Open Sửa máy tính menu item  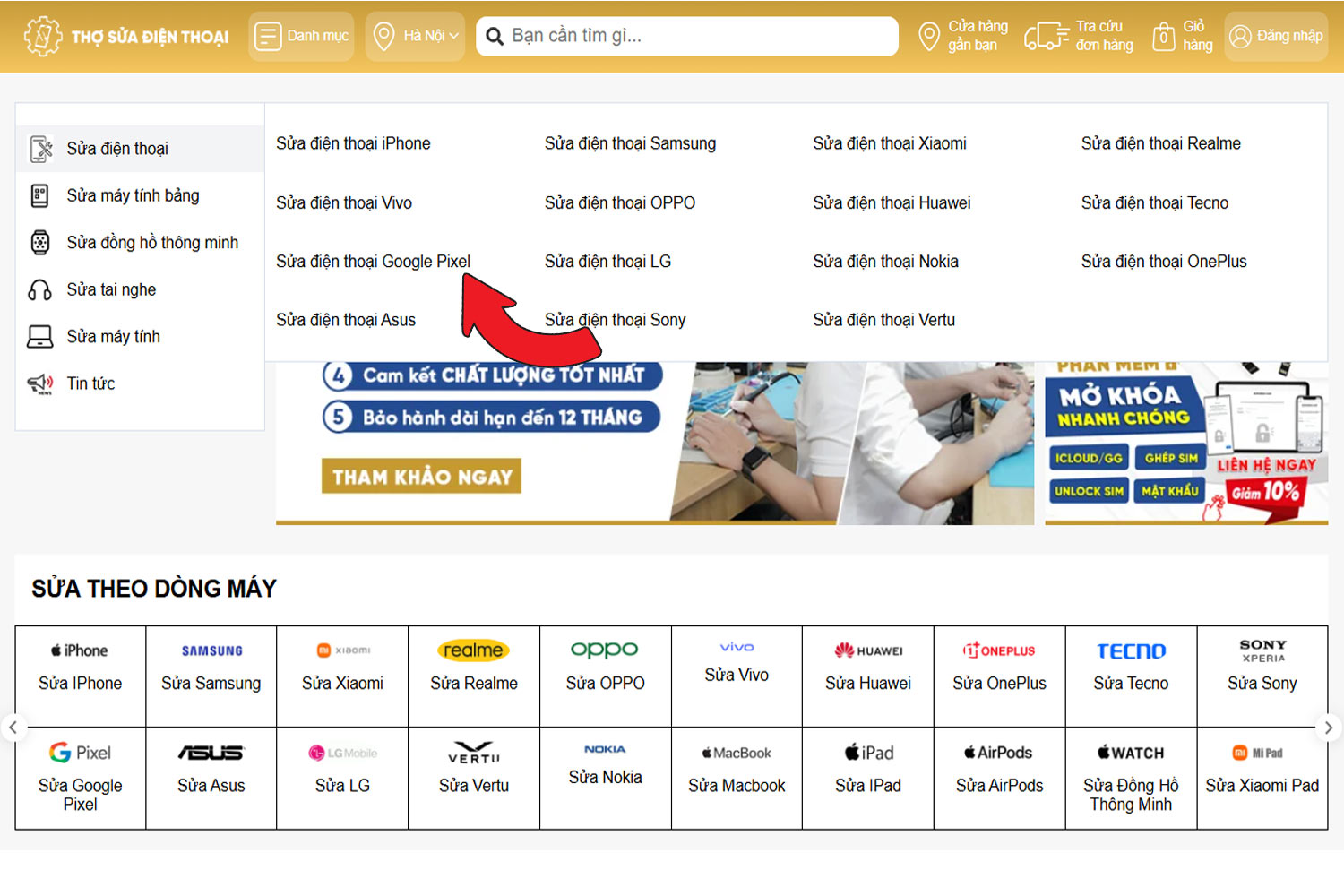tap(113, 337)
